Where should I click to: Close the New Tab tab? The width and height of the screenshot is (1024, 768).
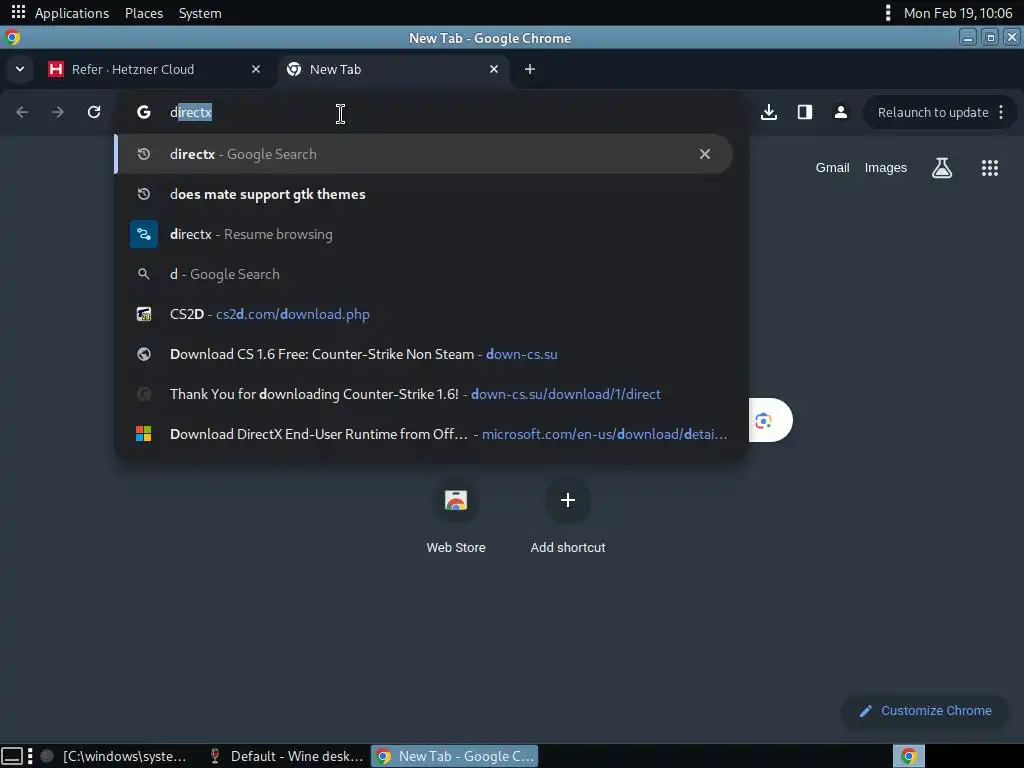[494, 69]
